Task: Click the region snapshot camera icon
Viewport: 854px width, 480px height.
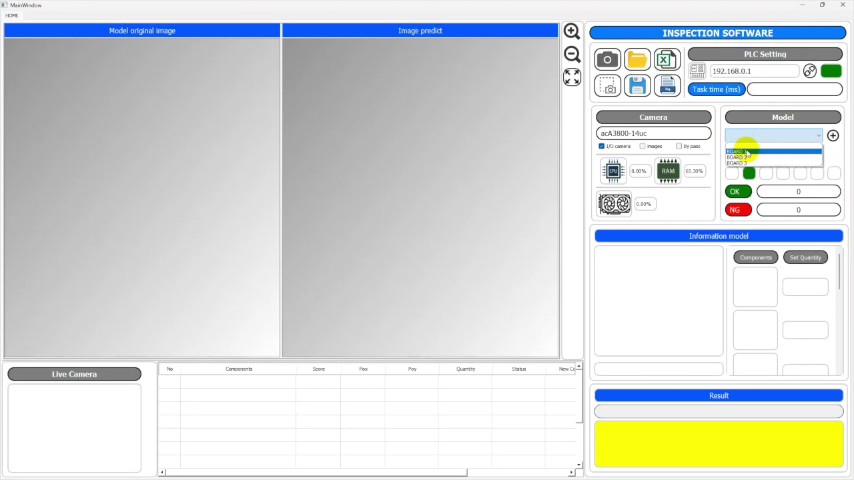Action: [607, 86]
